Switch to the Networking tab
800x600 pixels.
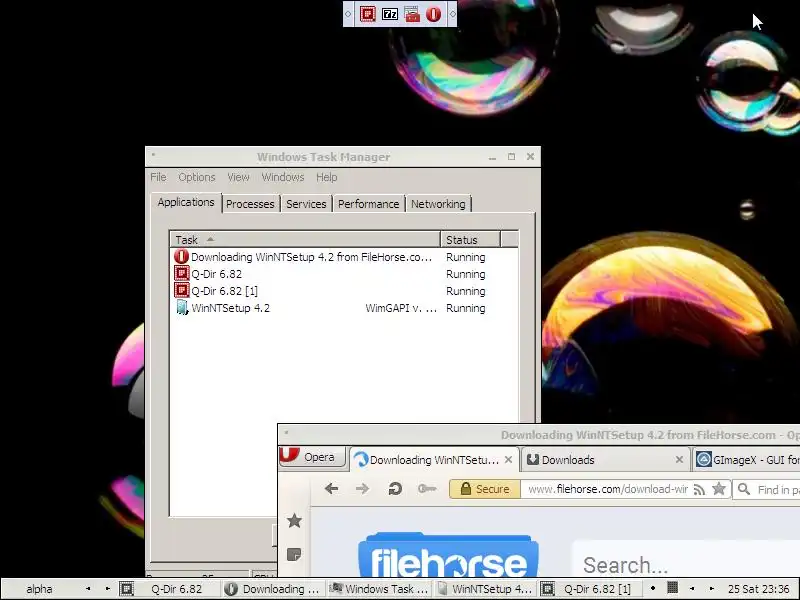[438, 204]
